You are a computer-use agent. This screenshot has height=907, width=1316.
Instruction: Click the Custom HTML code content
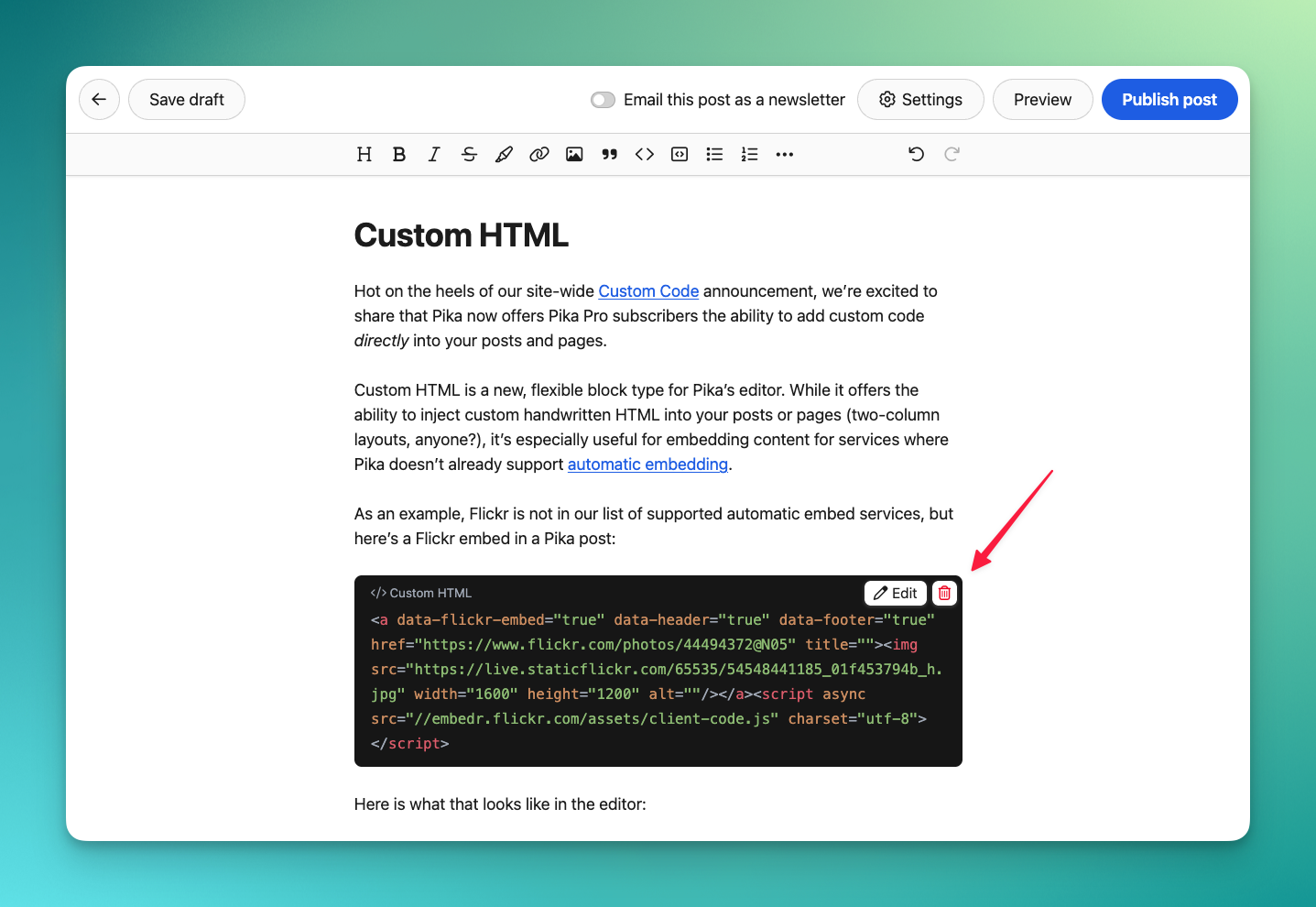[657, 682]
